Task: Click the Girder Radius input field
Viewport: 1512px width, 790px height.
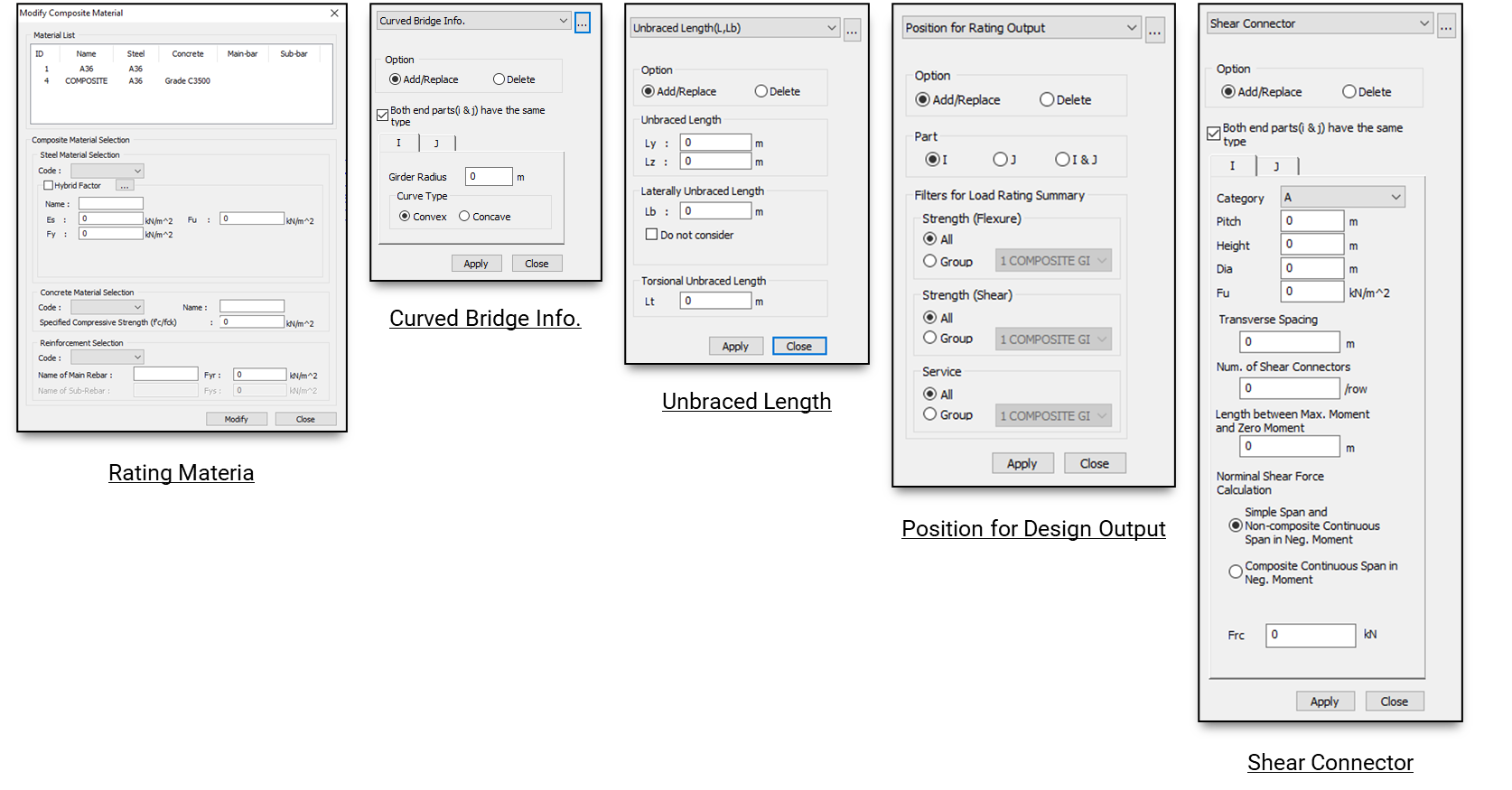Action: point(489,177)
